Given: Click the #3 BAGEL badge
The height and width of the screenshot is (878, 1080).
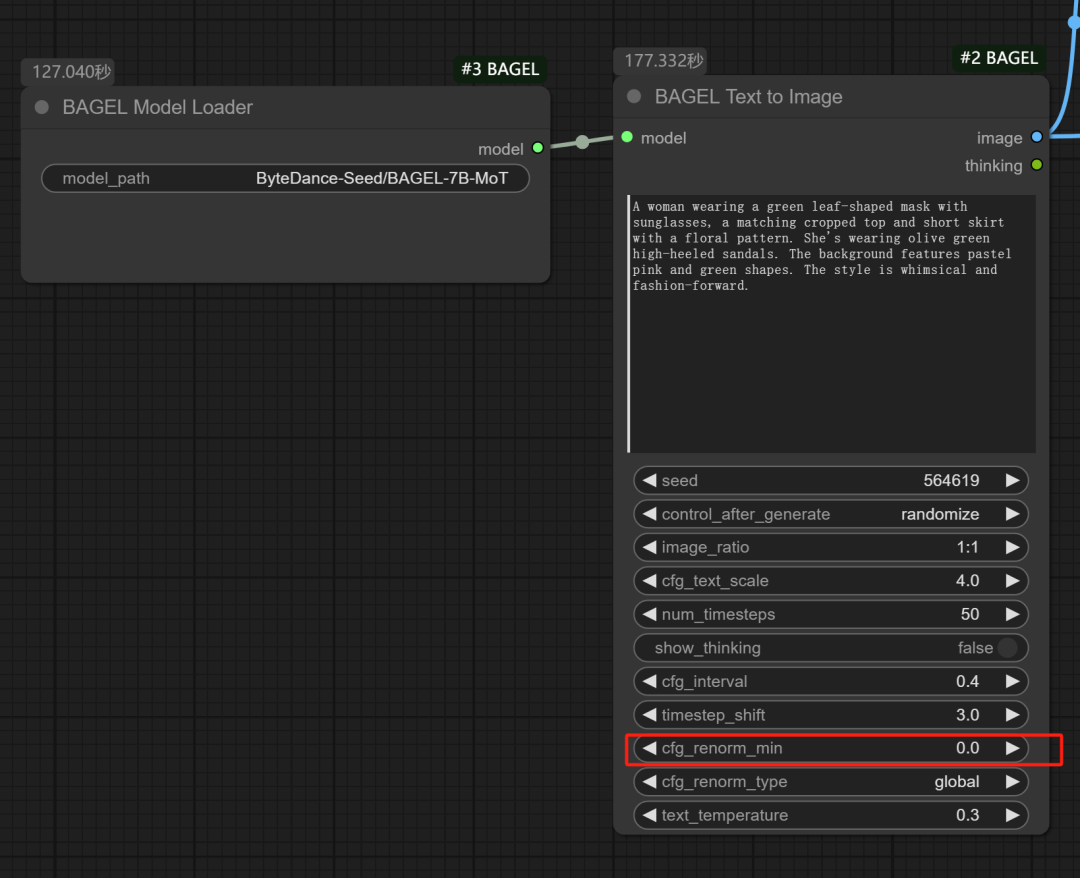Looking at the screenshot, I should coord(500,69).
